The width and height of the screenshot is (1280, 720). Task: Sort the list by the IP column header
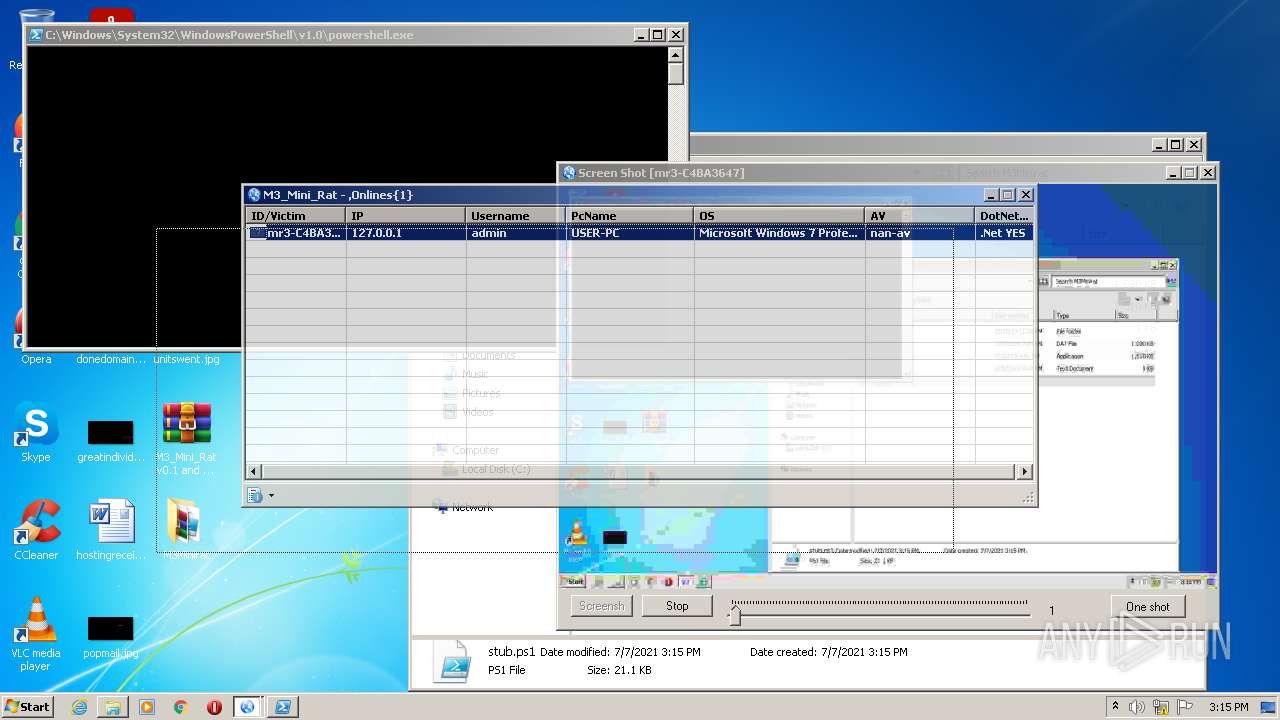pyautogui.click(x=406, y=216)
